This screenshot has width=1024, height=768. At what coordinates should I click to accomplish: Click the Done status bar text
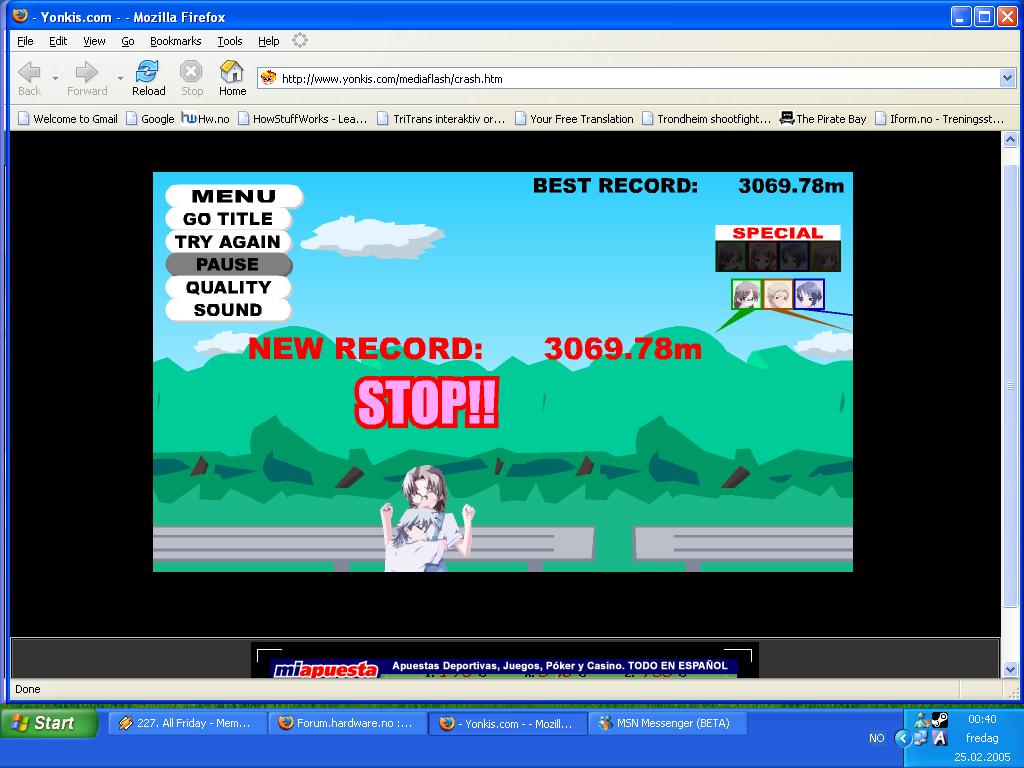coord(27,689)
